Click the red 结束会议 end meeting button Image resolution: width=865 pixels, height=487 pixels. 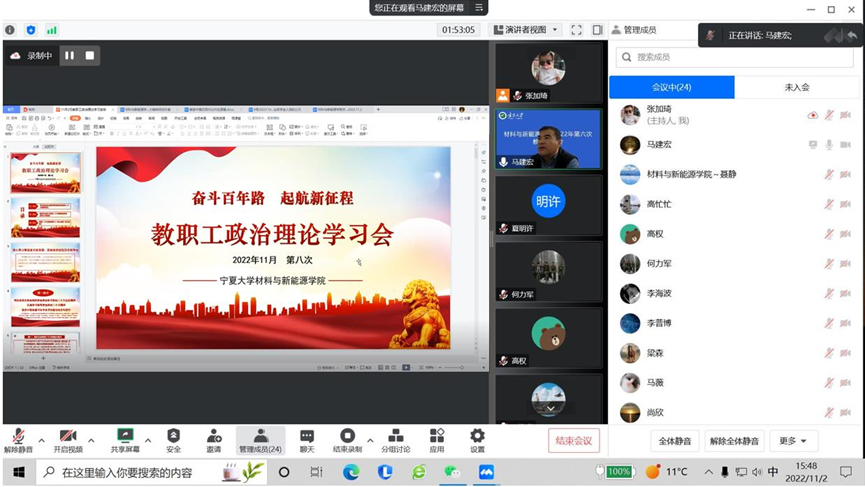pos(574,441)
